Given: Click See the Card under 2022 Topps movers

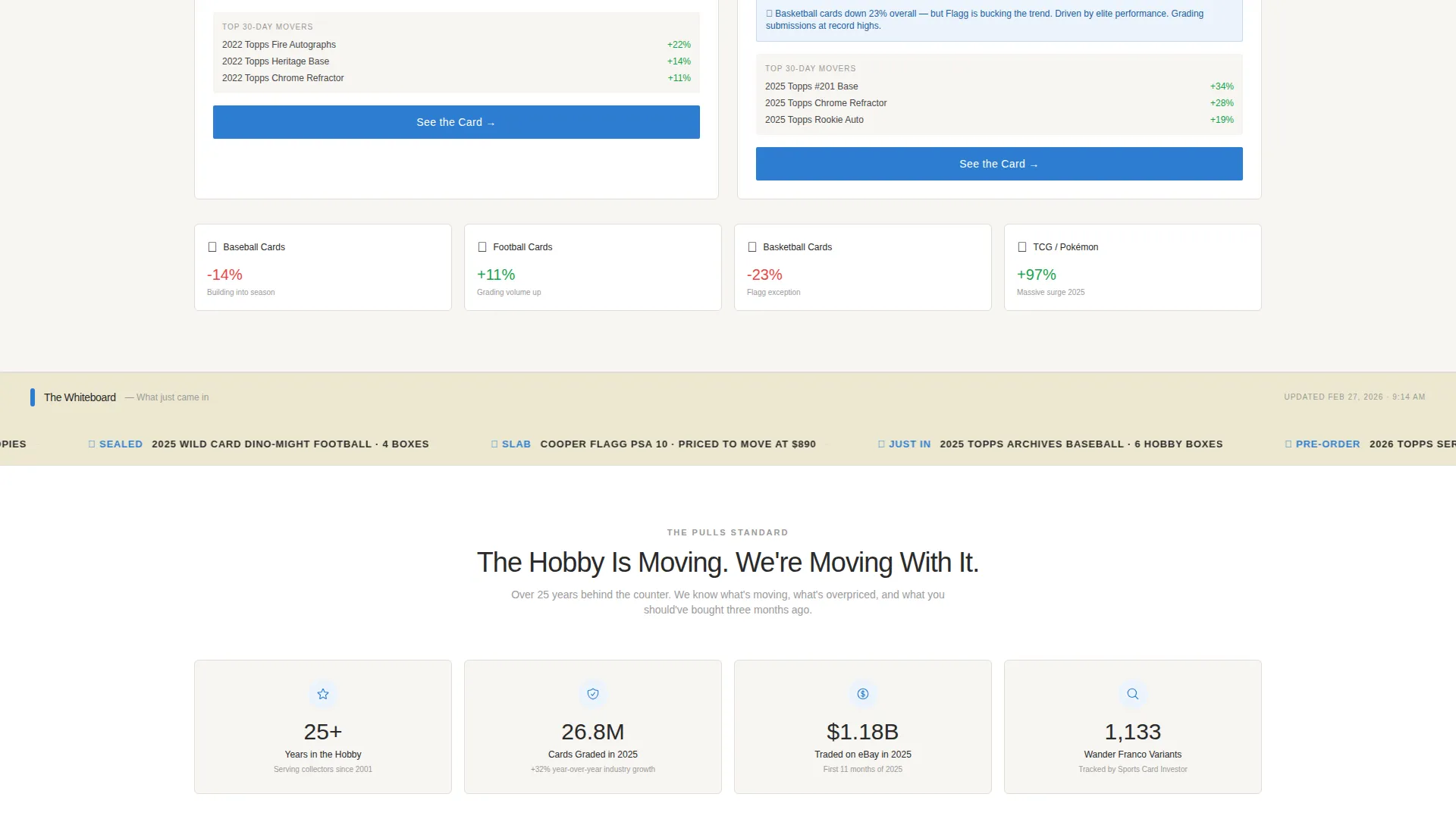Looking at the screenshot, I should pos(457,122).
